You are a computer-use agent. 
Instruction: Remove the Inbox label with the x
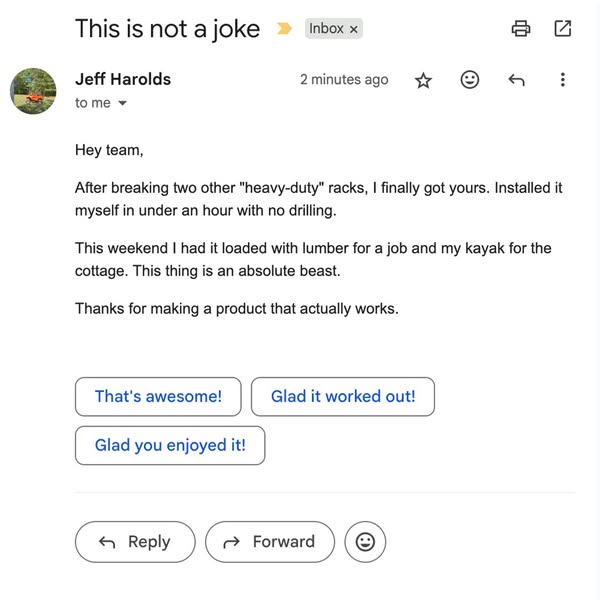click(x=353, y=30)
